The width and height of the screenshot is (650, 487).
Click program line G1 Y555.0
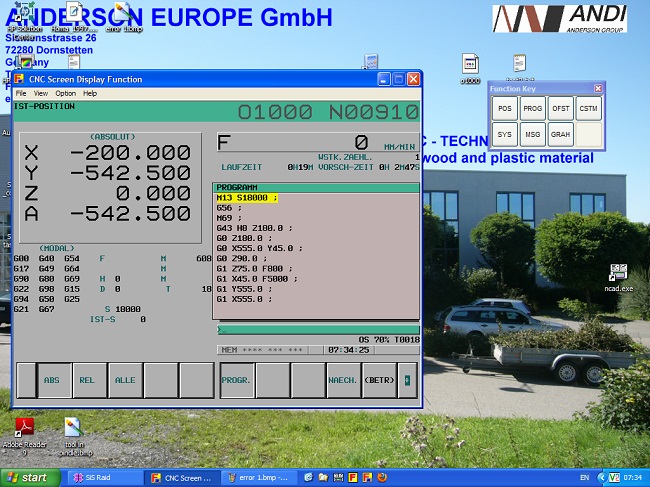[245, 289]
